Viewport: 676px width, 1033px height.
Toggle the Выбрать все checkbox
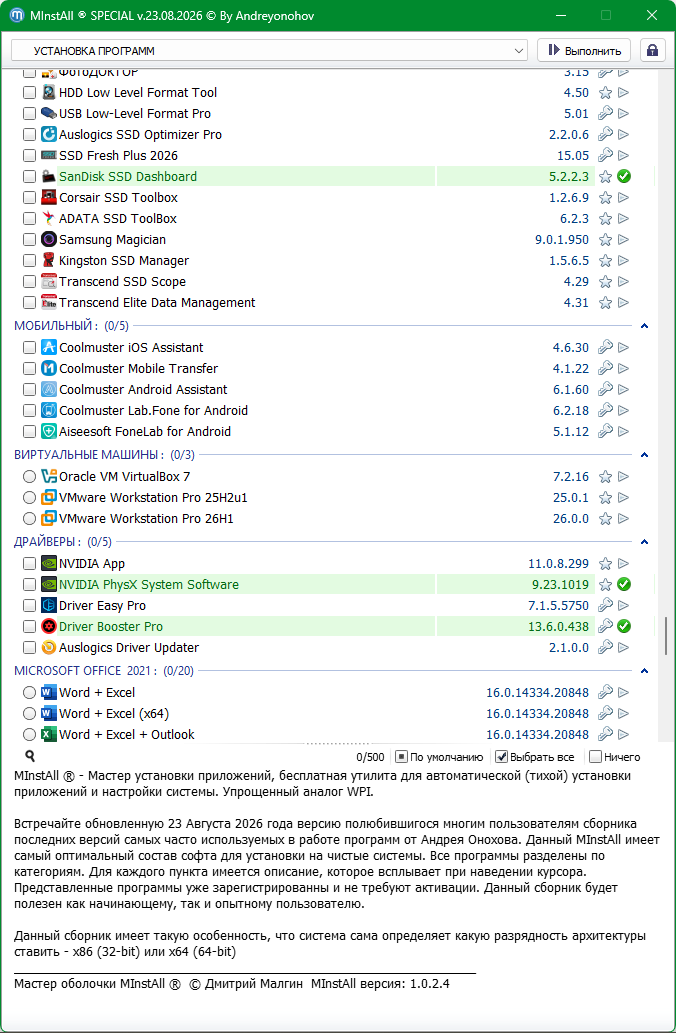coord(501,757)
